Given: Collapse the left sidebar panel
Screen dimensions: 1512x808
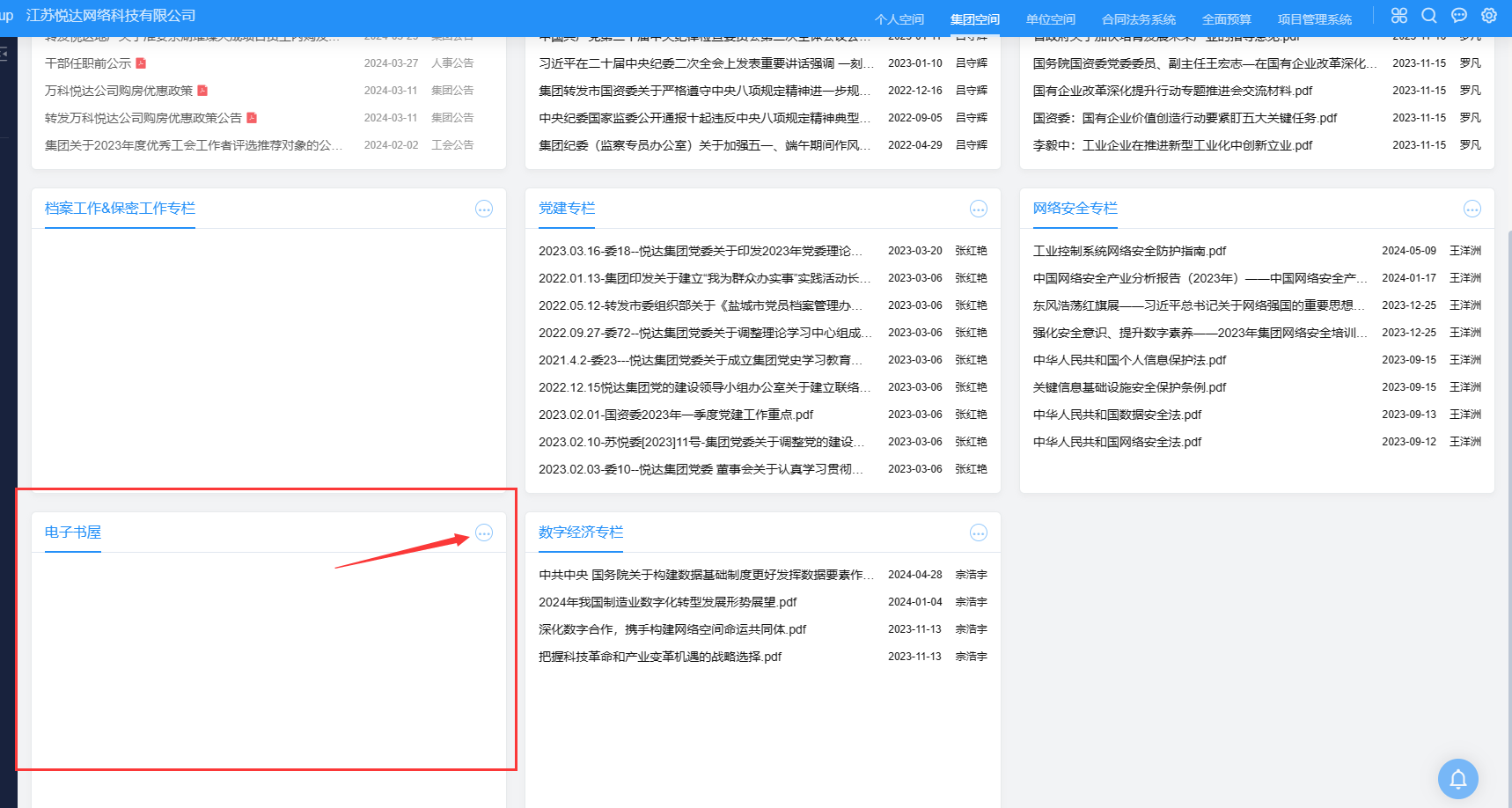Looking at the screenshot, I should [4, 54].
